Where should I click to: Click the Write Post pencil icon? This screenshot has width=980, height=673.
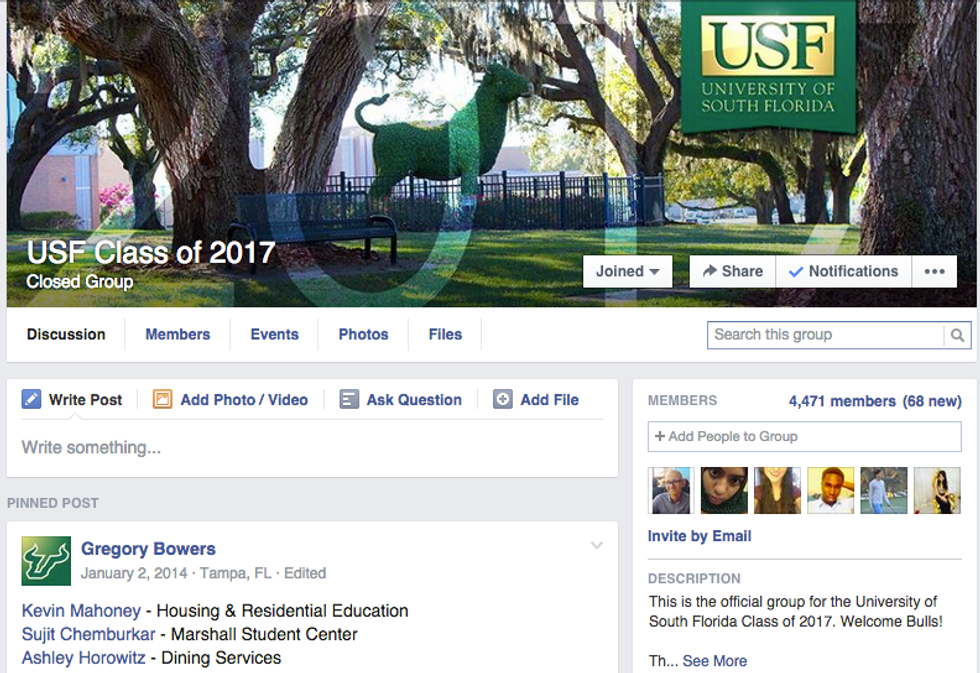31,399
